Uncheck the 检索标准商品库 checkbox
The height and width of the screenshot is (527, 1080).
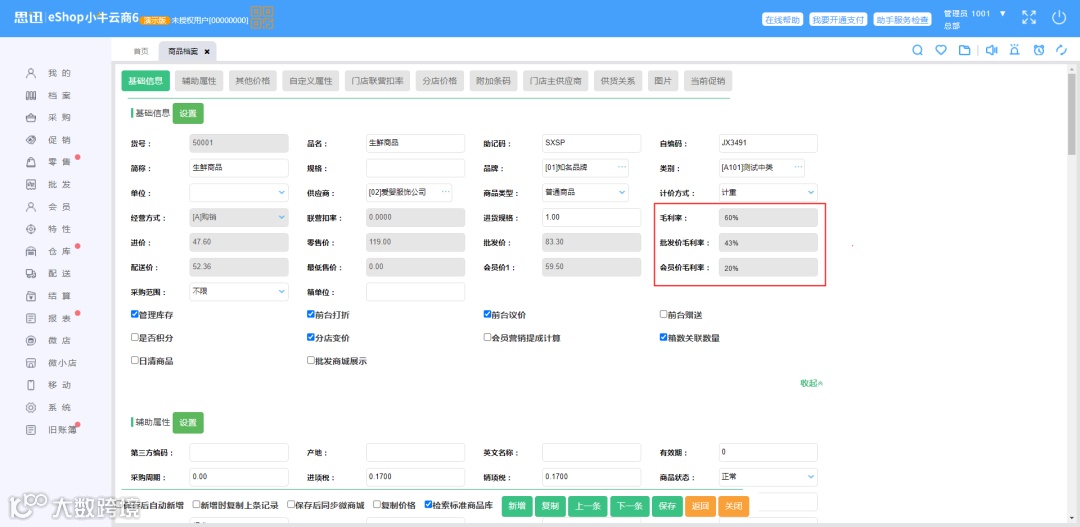click(428, 504)
